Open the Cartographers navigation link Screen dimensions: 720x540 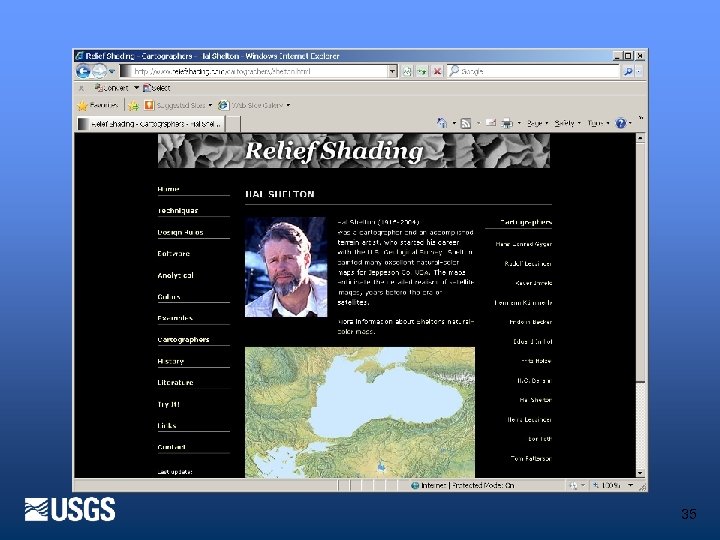[183, 340]
